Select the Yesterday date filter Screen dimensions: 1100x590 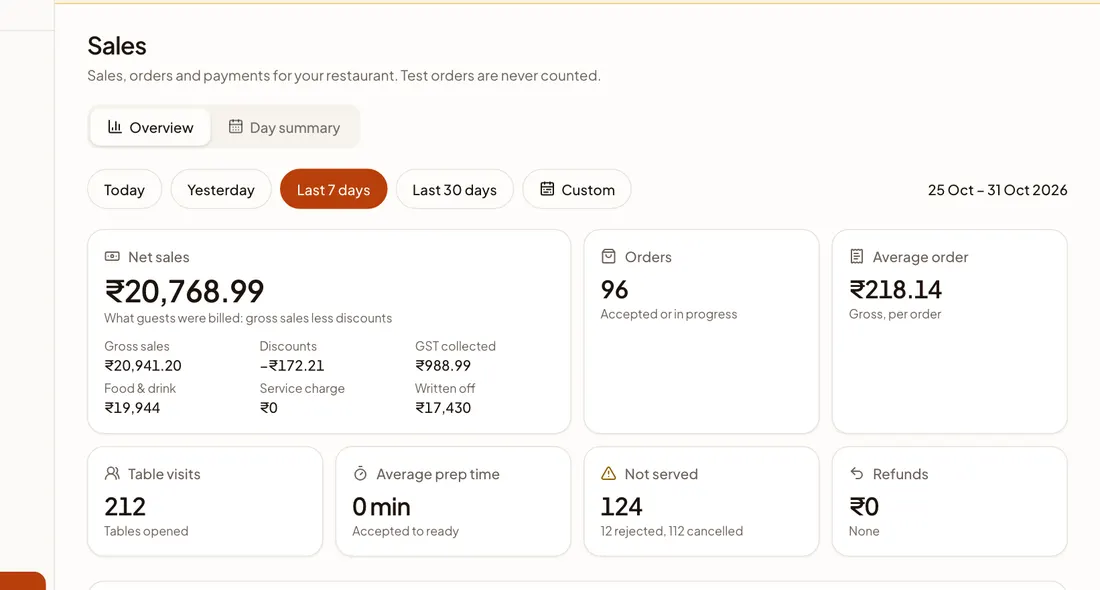(221, 189)
